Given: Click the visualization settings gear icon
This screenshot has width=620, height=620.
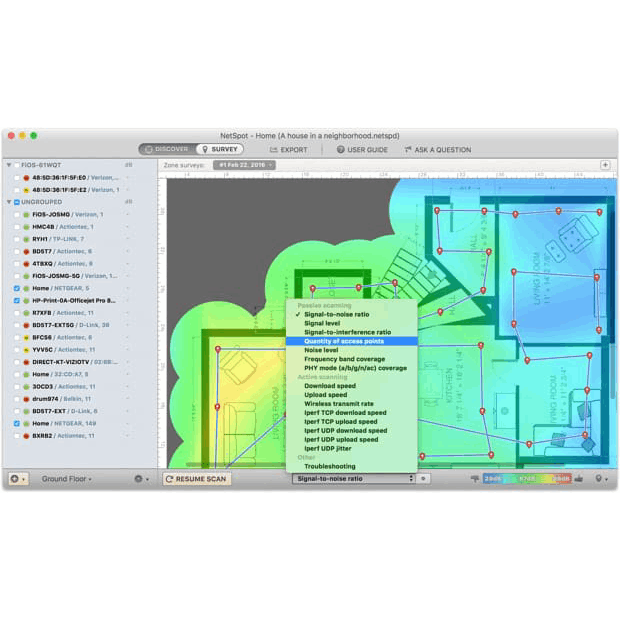Looking at the screenshot, I should click(x=423, y=478).
